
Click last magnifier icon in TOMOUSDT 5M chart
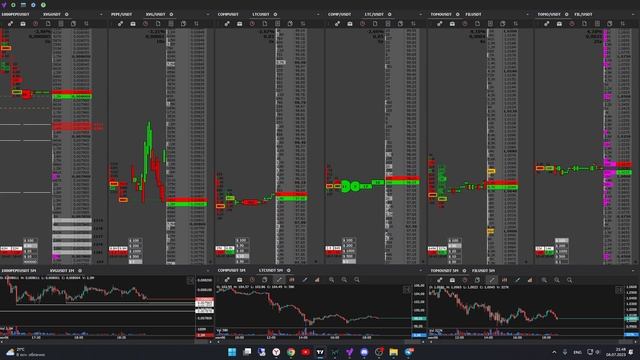569,280
